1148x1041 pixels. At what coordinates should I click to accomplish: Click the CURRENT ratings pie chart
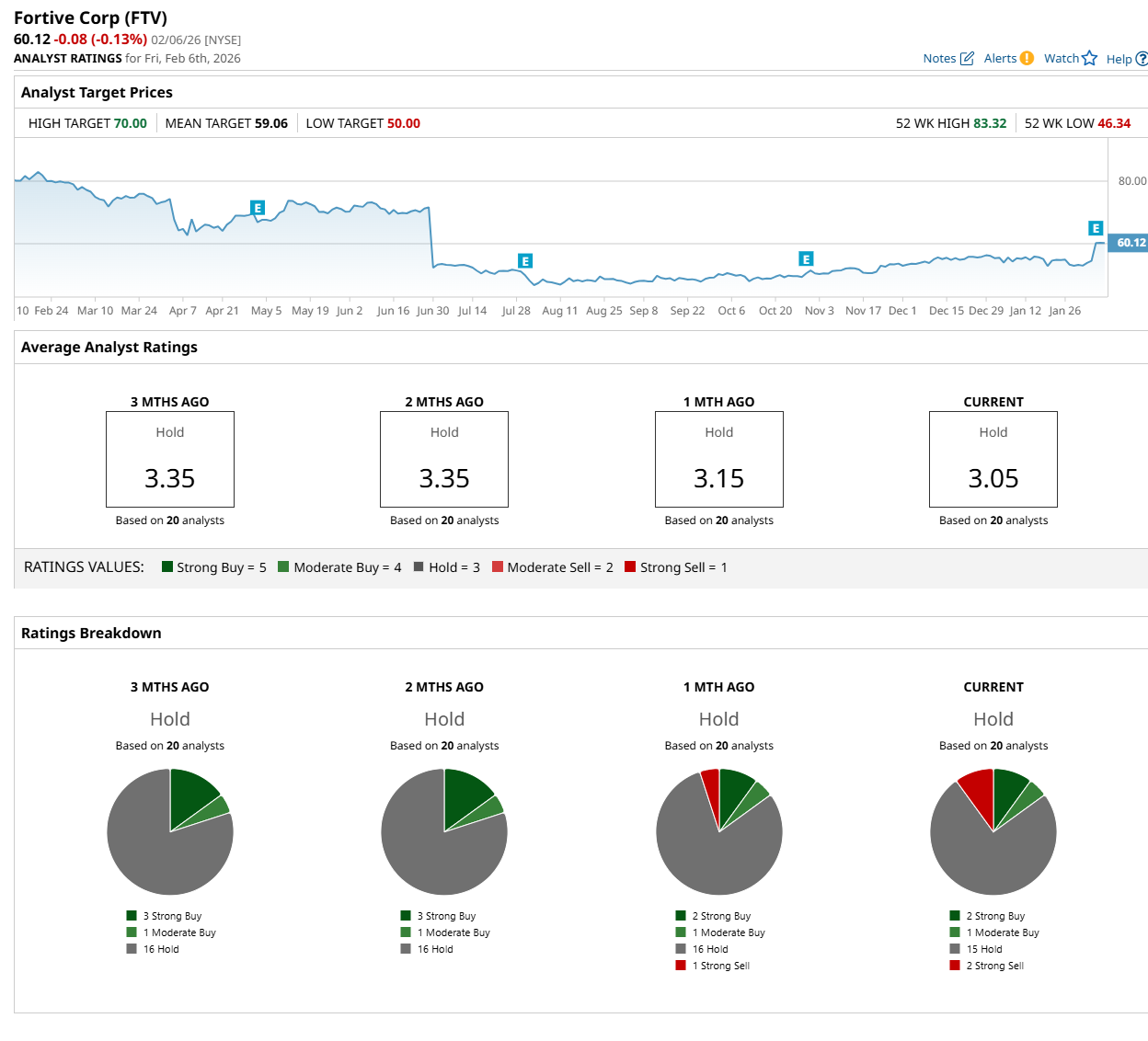click(x=993, y=831)
